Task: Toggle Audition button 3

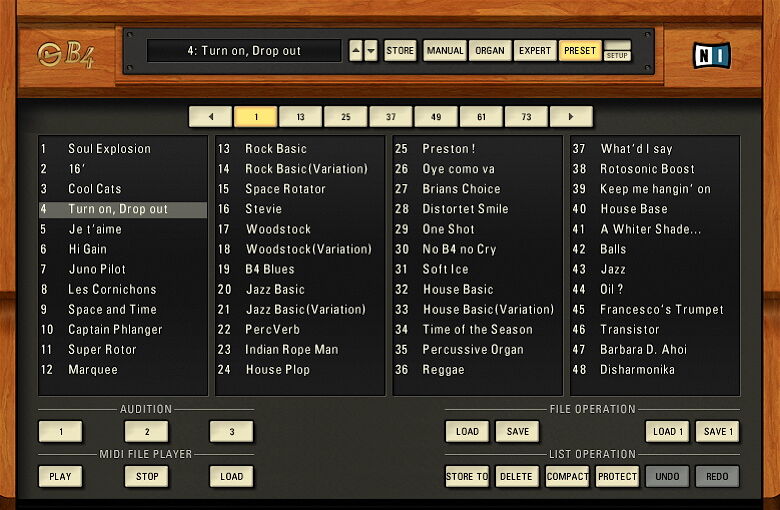Action: tap(232, 431)
